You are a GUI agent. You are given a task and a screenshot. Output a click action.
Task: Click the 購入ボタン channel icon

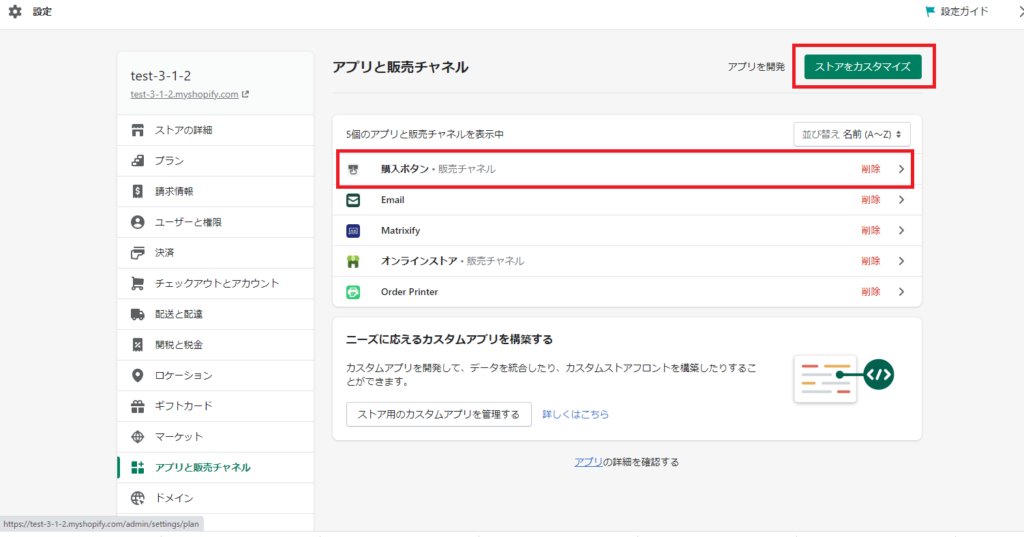point(353,170)
